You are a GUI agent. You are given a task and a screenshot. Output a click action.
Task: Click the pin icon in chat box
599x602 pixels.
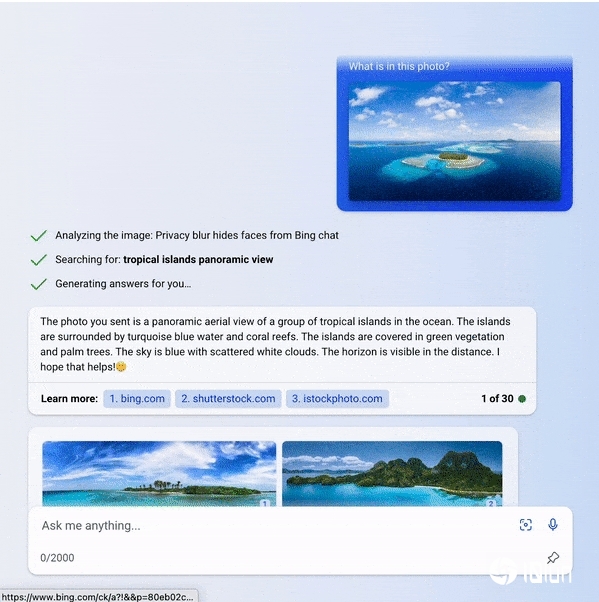tap(553, 557)
